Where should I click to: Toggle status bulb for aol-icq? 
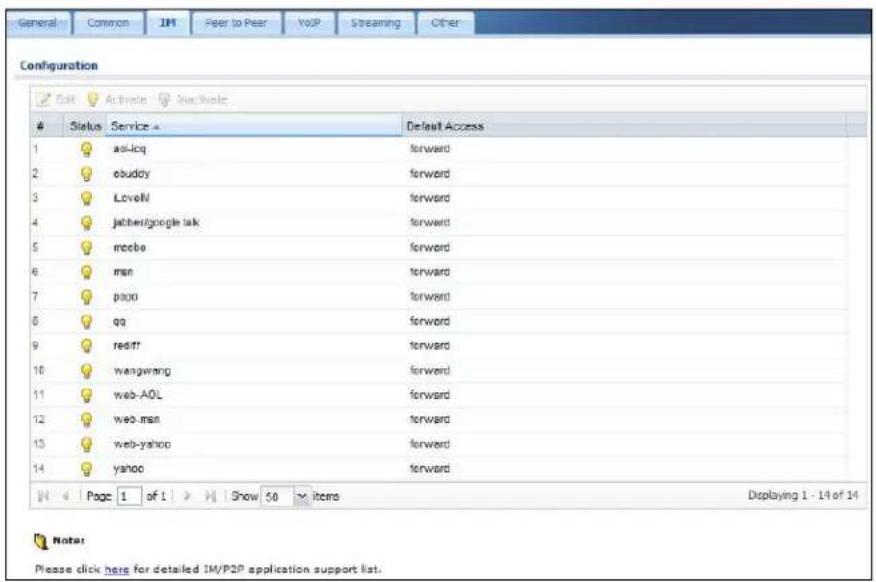click(x=87, y=149)
